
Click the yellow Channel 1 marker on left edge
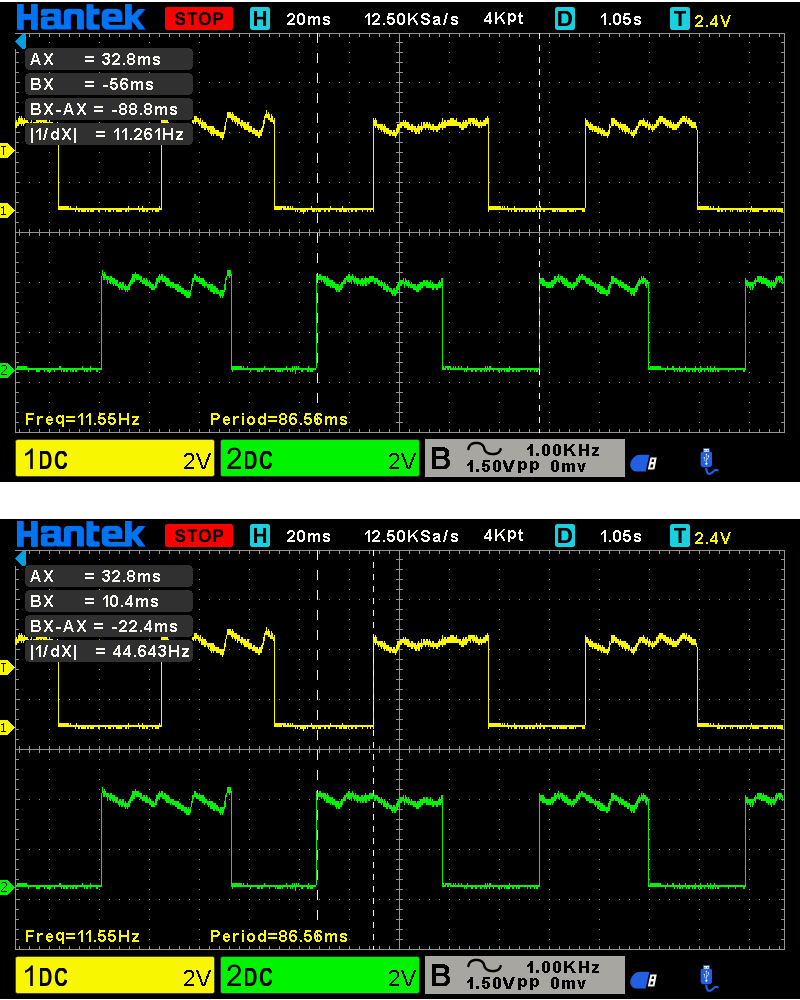(8, 211)
